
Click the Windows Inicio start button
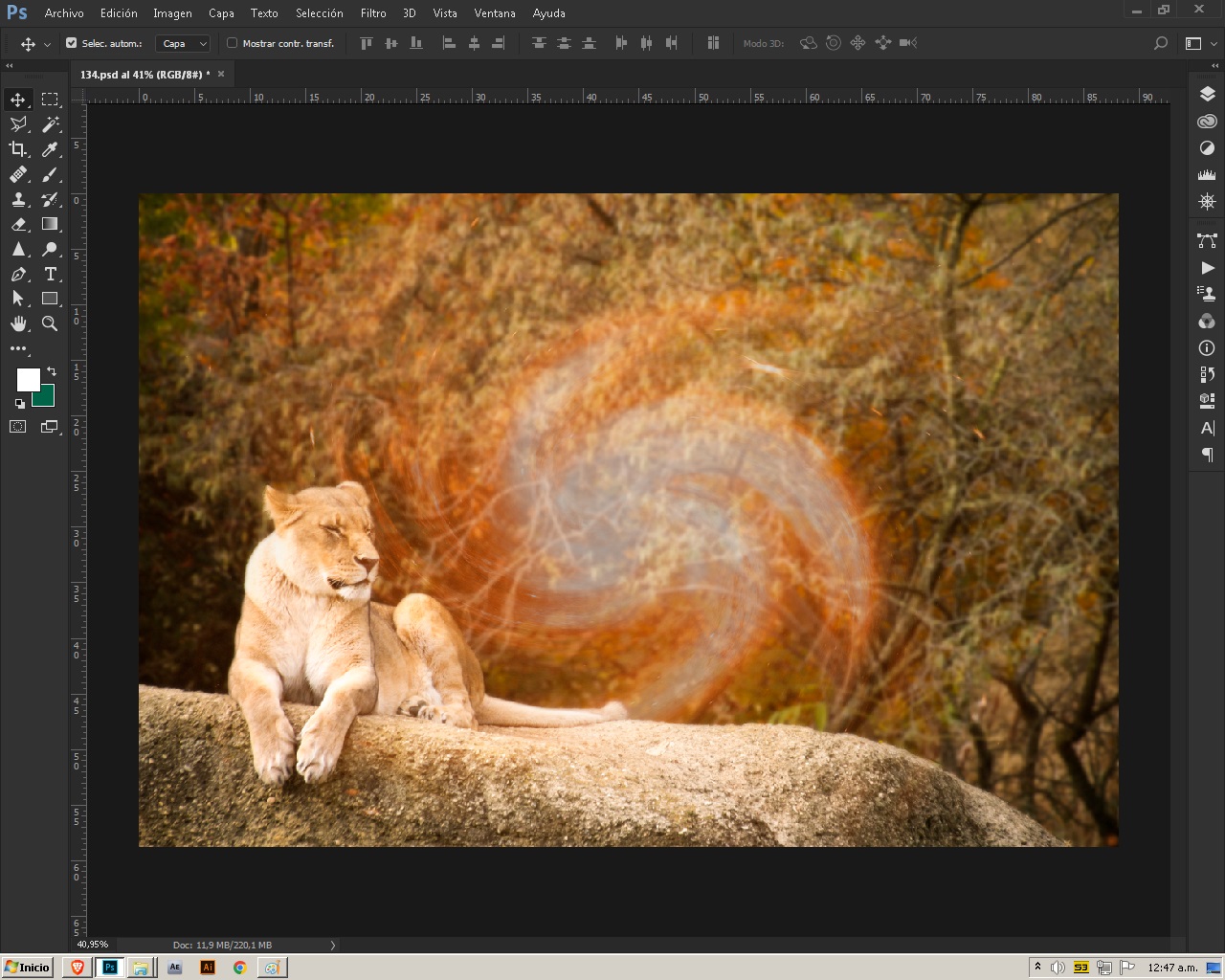[27, 967]
